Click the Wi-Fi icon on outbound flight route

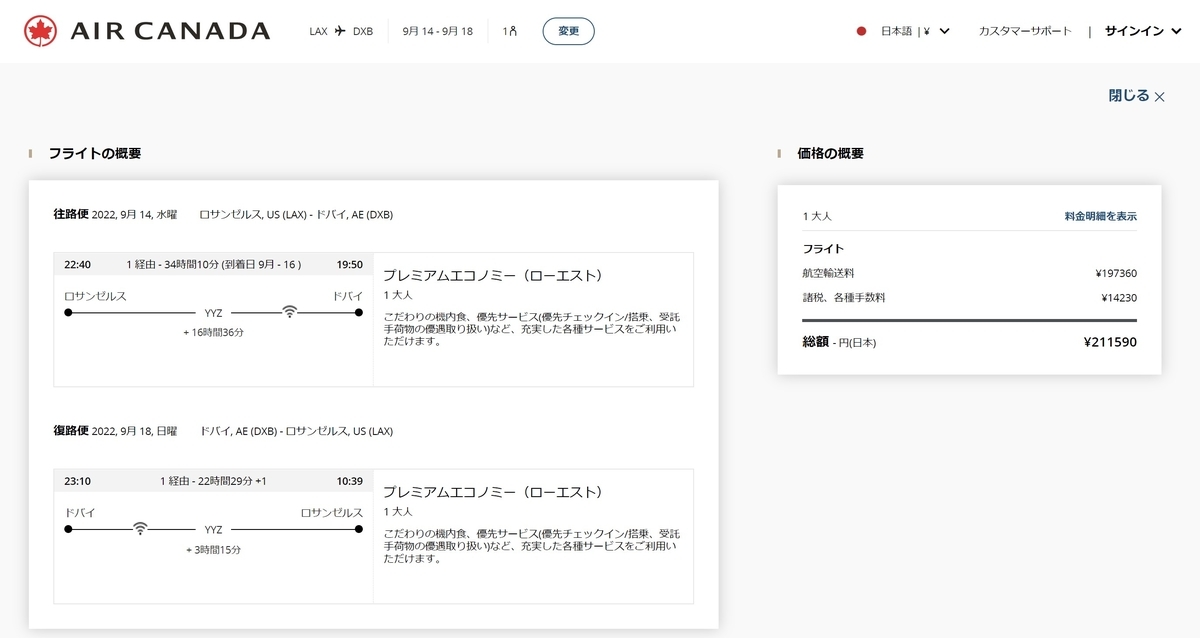[x=290, y=312]
